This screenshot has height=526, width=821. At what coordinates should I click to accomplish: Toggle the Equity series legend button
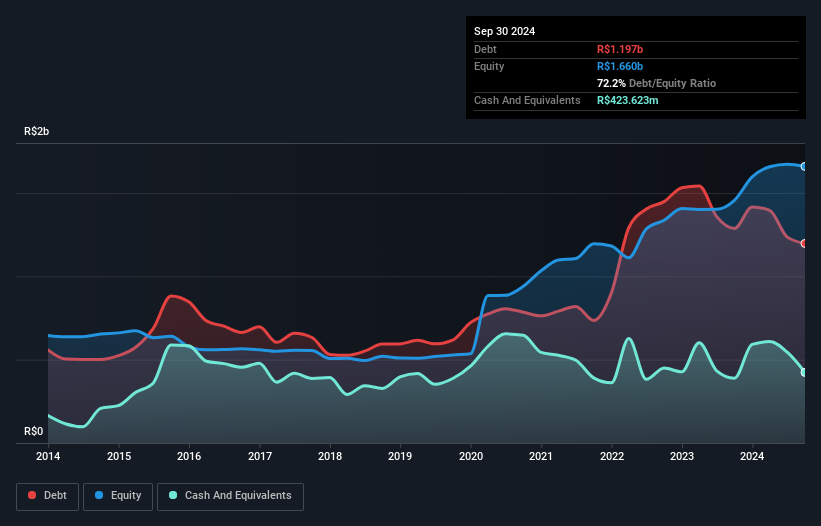click(x=118, y=496)
